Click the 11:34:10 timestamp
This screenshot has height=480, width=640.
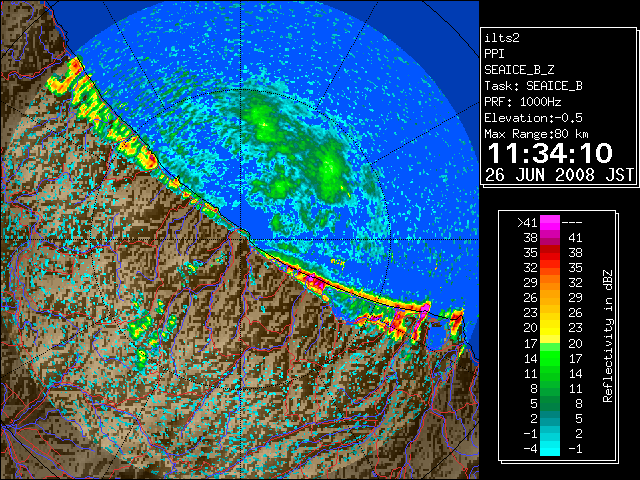point(550,153)
